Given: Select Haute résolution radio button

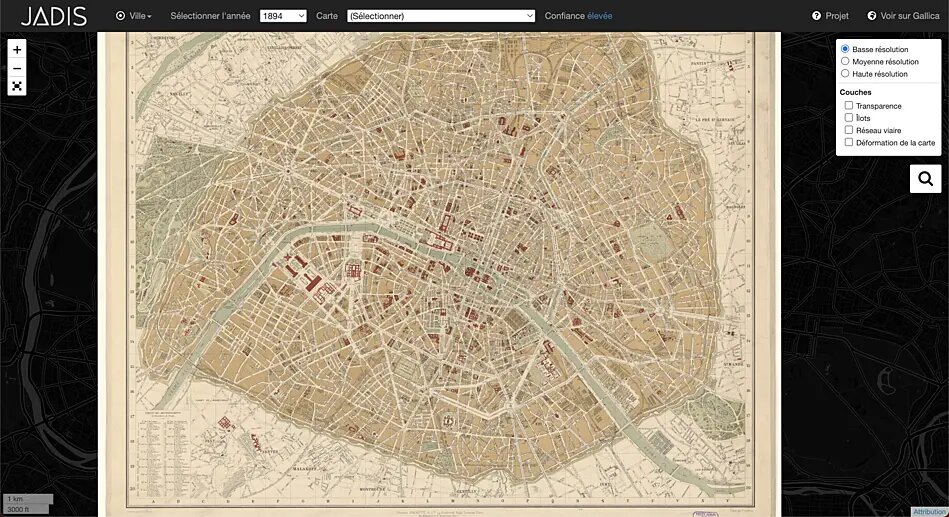Looking at the screenshot, I should point(845,73).
